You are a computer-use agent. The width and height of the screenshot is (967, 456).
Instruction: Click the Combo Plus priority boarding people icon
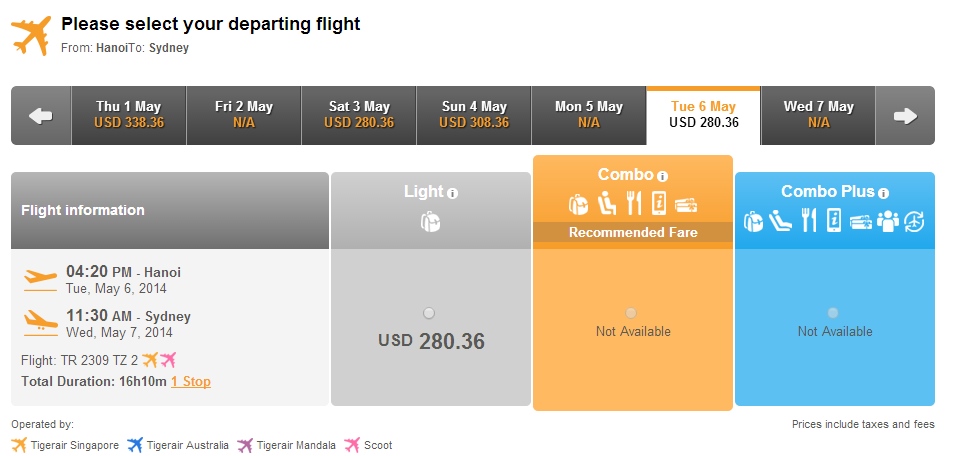[x=887, y=221]
